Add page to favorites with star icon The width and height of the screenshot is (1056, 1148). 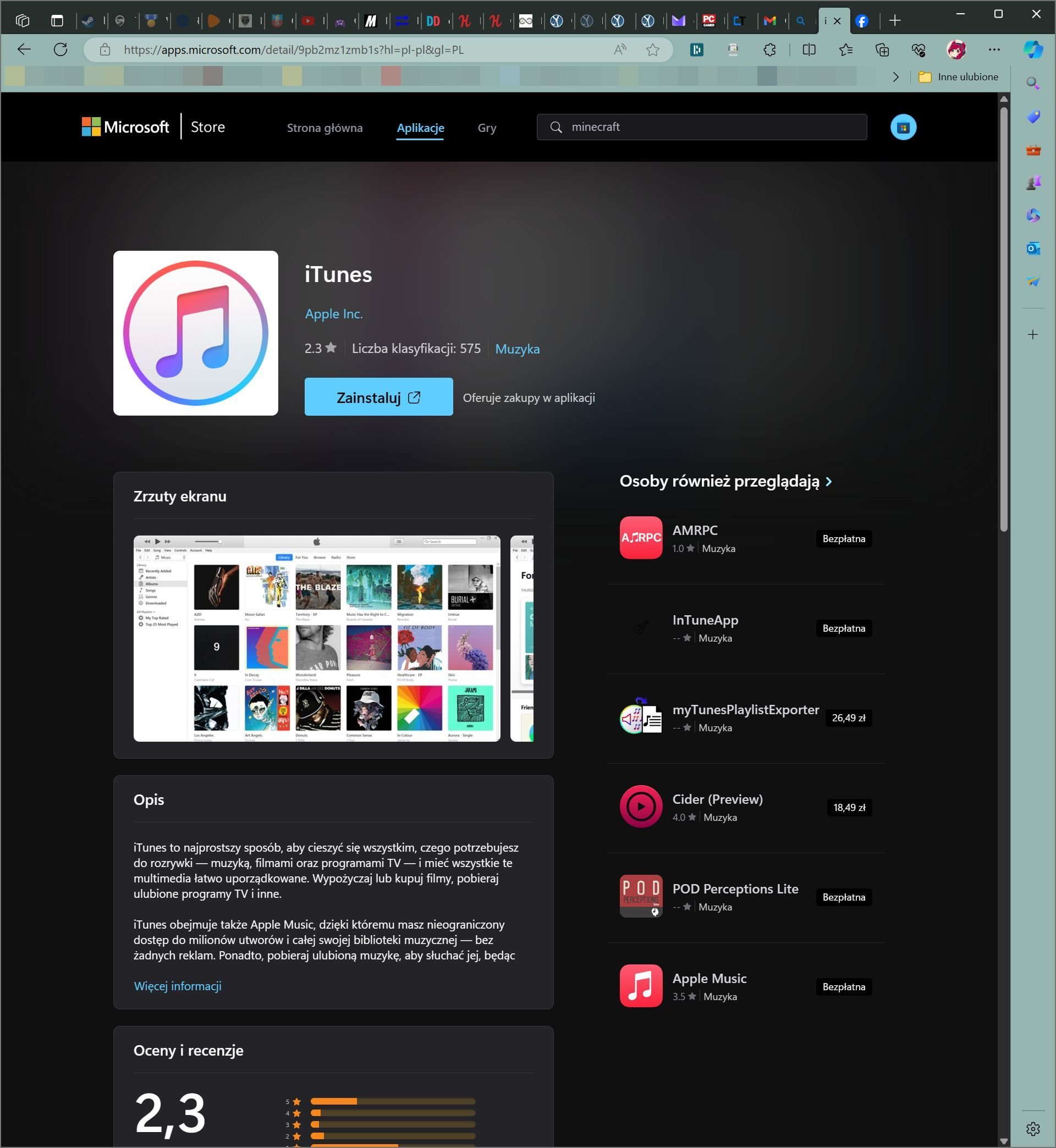(652, 49)
